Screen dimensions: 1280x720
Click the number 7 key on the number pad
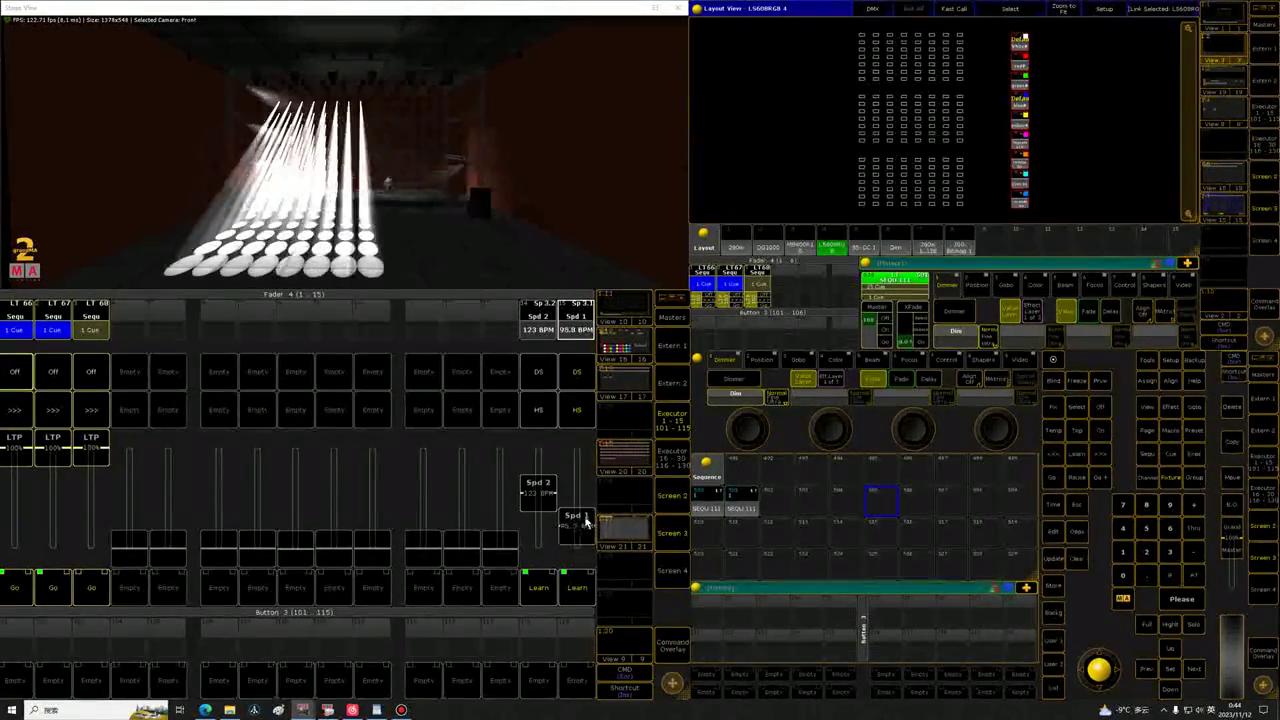pyautogui.click(x=1123, y=505)
